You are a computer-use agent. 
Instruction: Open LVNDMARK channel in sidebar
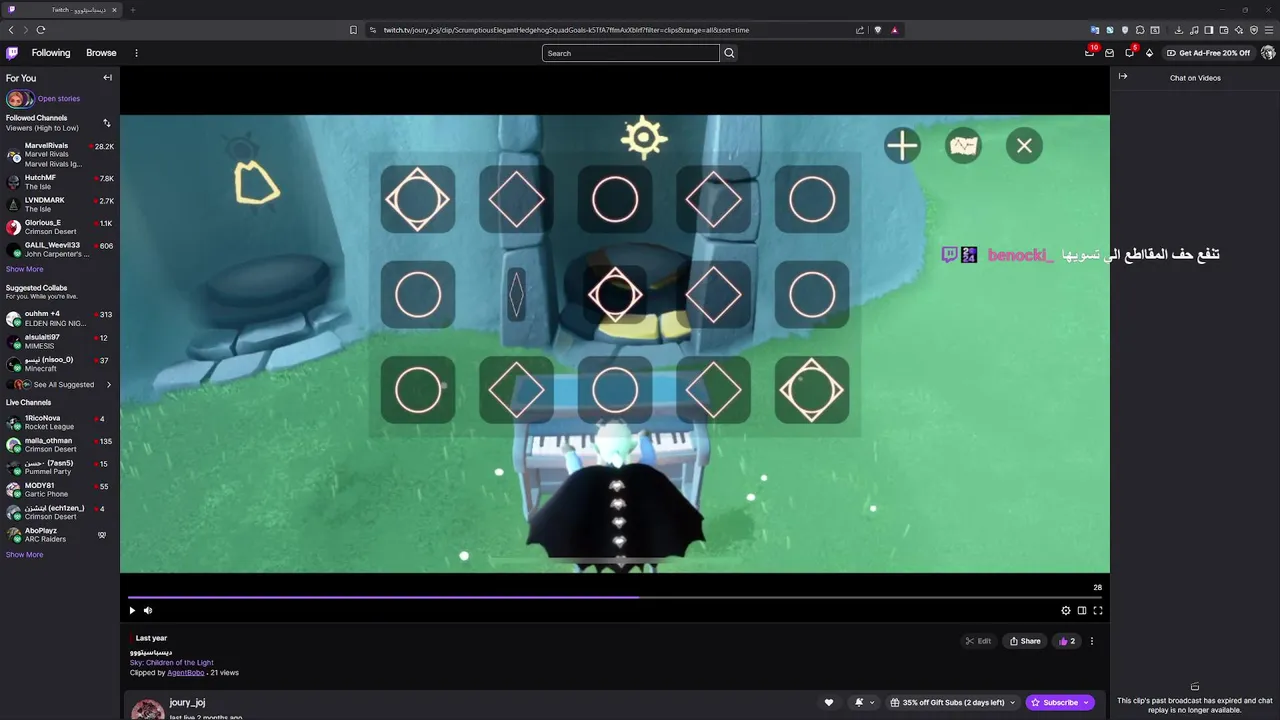coord(60,204)
